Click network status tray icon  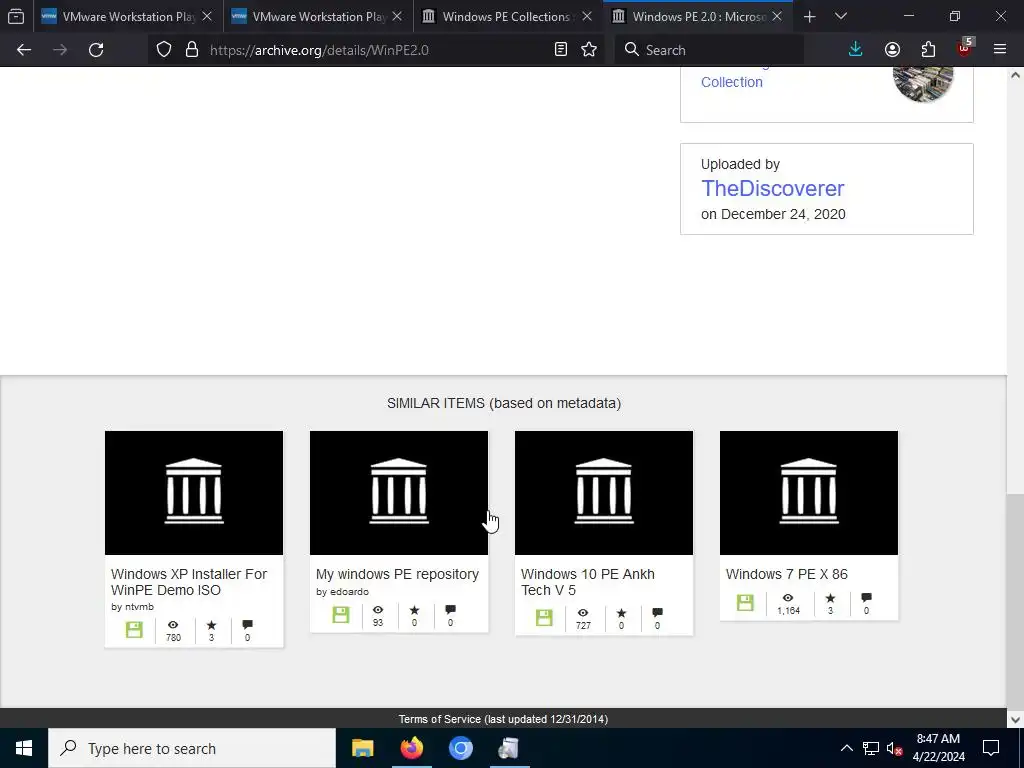click(871, 748)
